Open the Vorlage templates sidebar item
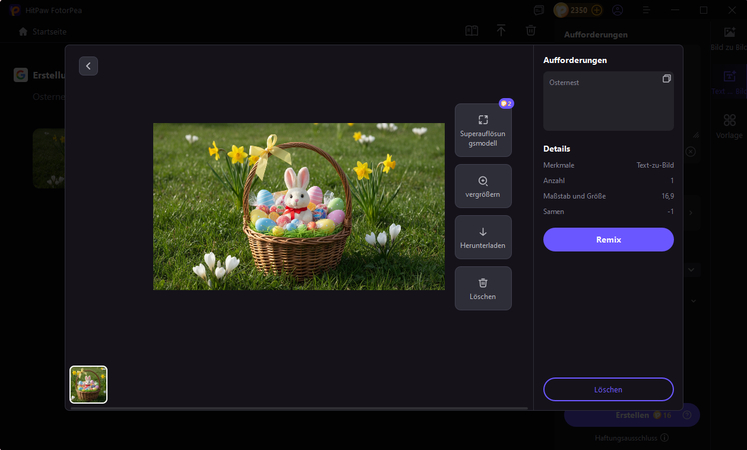The width and height of the screenshot is (747, 450). (x=729, y=126)
